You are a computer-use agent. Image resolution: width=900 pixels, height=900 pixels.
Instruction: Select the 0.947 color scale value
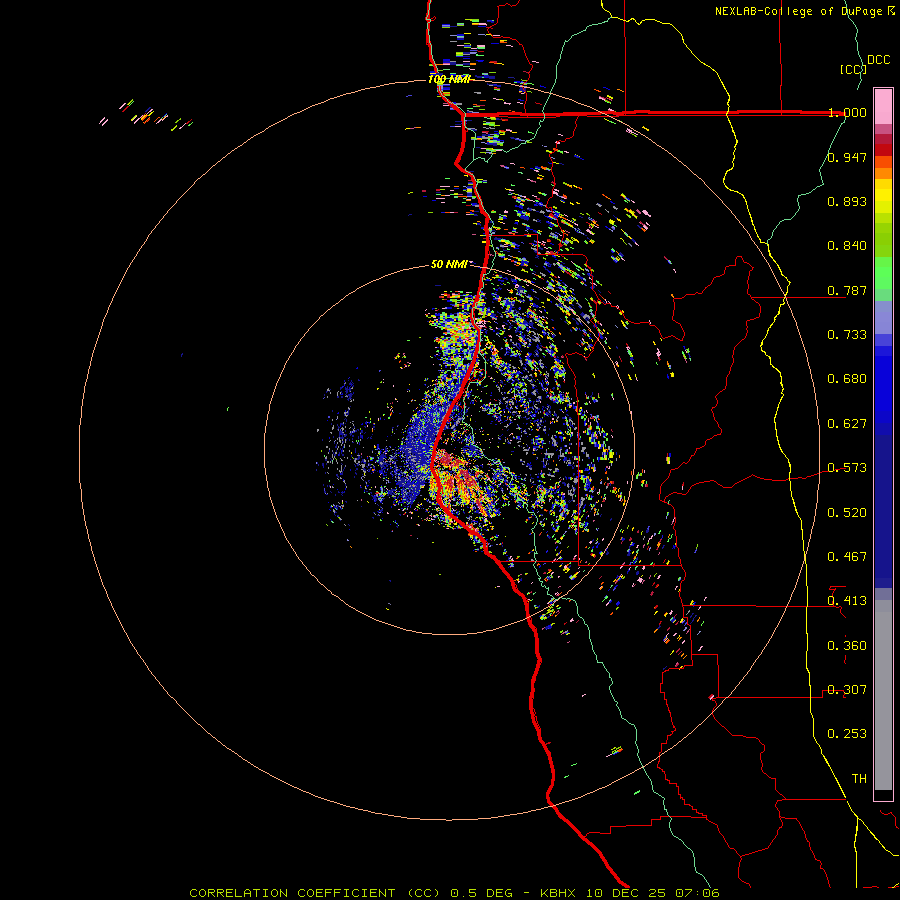pos(847,157)
